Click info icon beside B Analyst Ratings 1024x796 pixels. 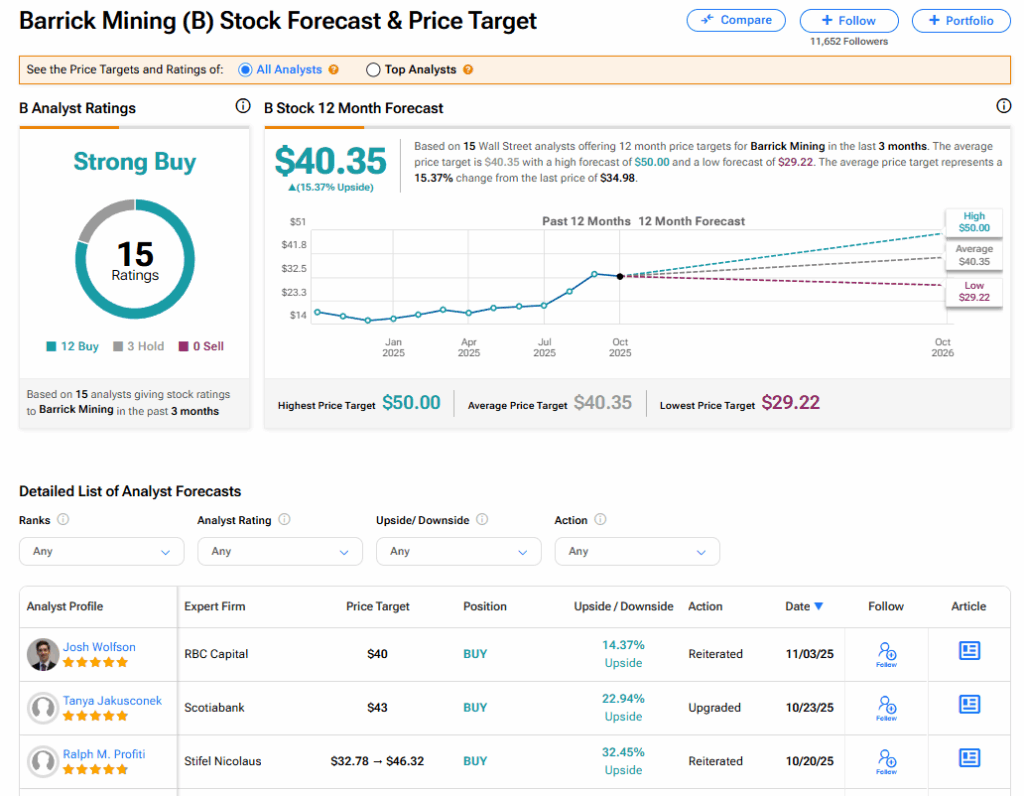242,106
